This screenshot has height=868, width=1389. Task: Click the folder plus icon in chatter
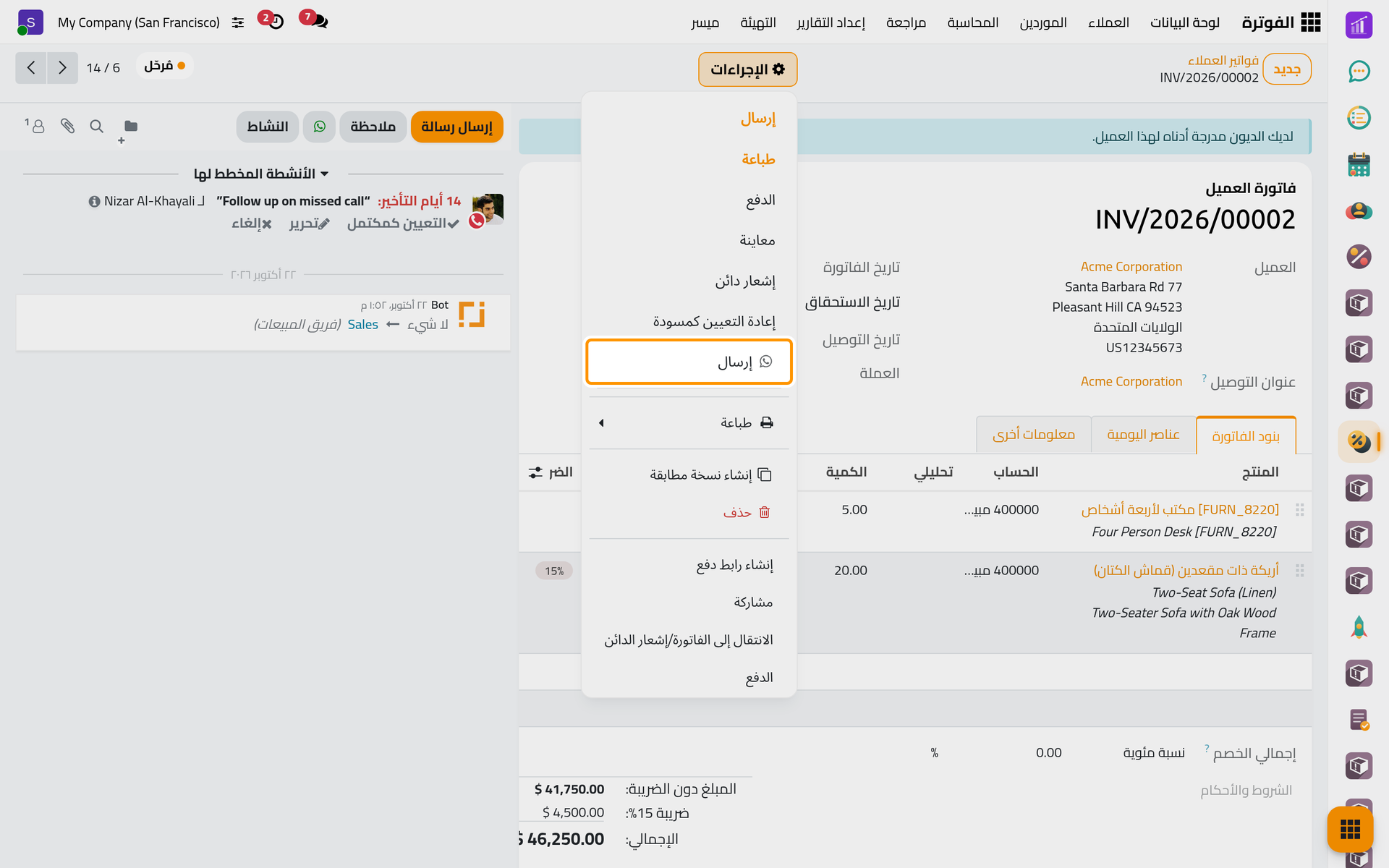(x=128, y=130)
